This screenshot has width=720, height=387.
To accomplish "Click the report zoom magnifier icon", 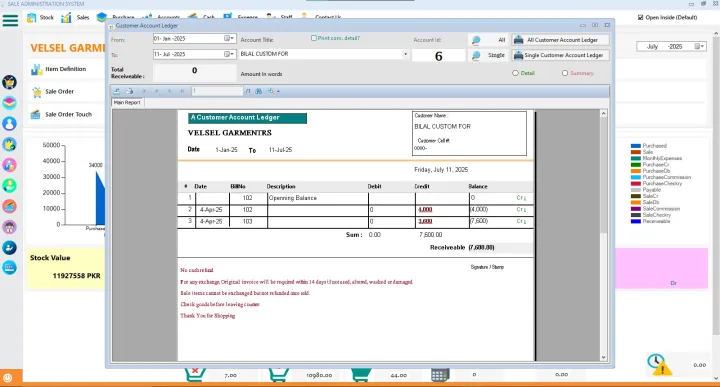I will 271,91.
